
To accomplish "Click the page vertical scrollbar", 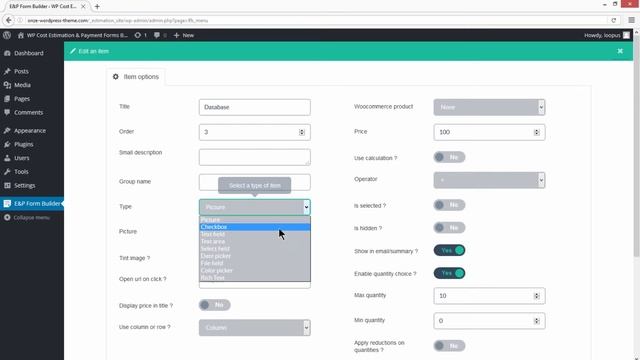I will 636,147.
